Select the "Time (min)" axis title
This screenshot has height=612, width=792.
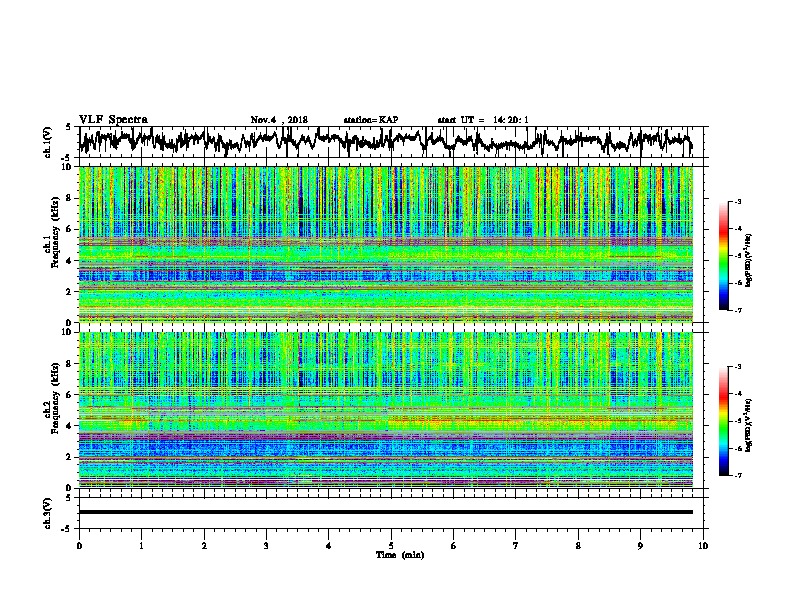(400, 555)
